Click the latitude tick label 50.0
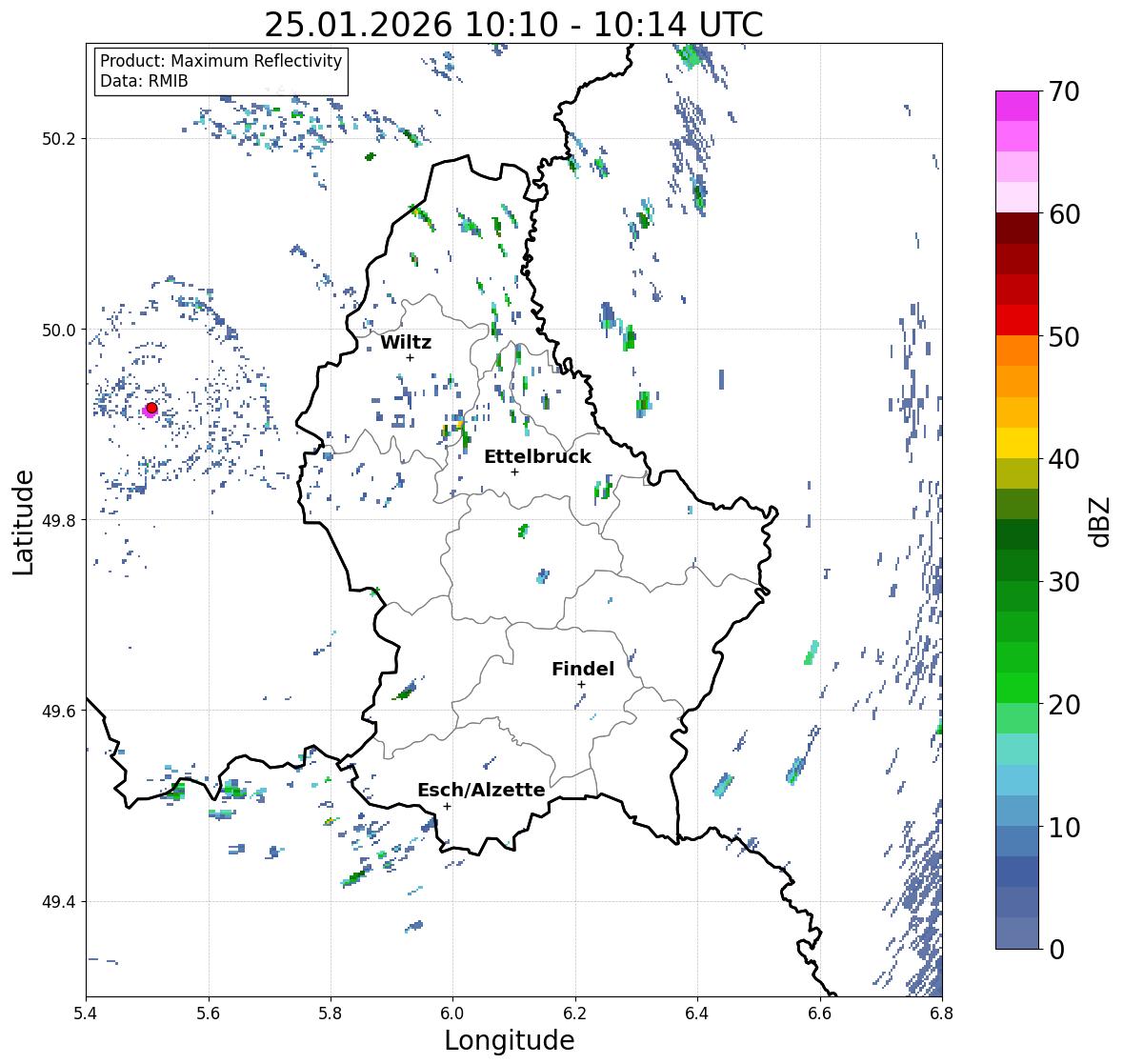The image size is (1123, 1064). (59, 331)
